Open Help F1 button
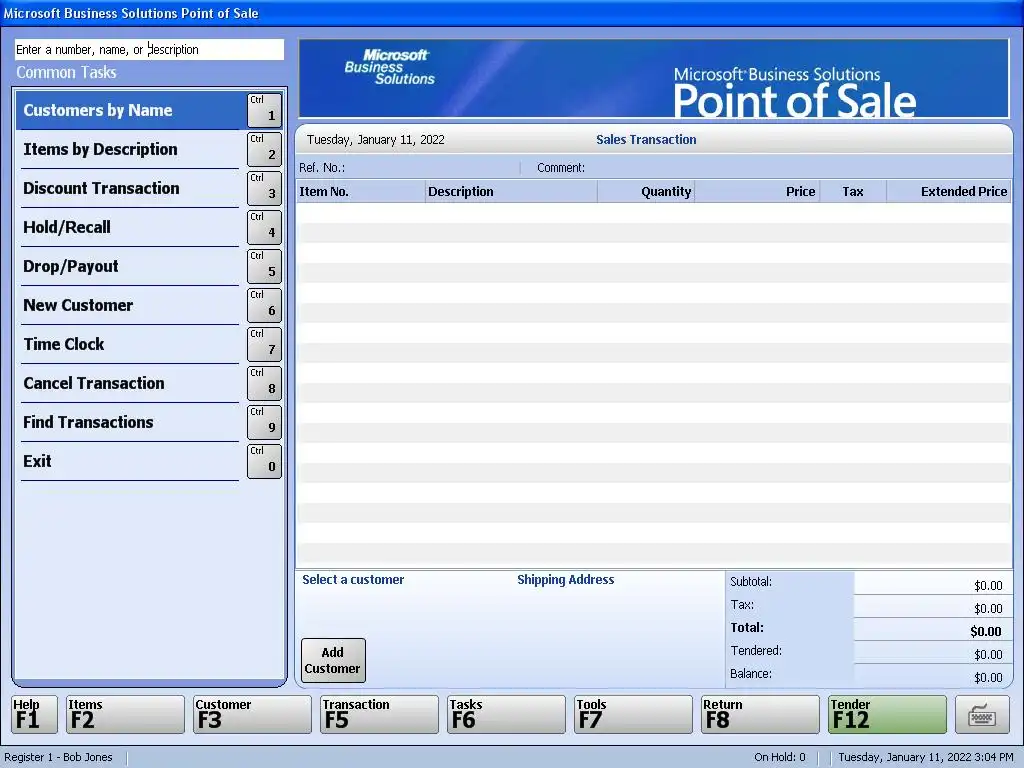The image size is (1024, 768). (x=35, y=714)
